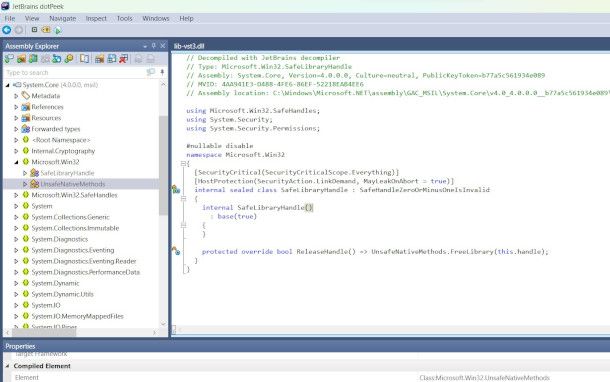Image resolution: width=610 pixels, height=382 pixels.
Task: Click the small square icon in main toolbar
Action: (34, 30)
